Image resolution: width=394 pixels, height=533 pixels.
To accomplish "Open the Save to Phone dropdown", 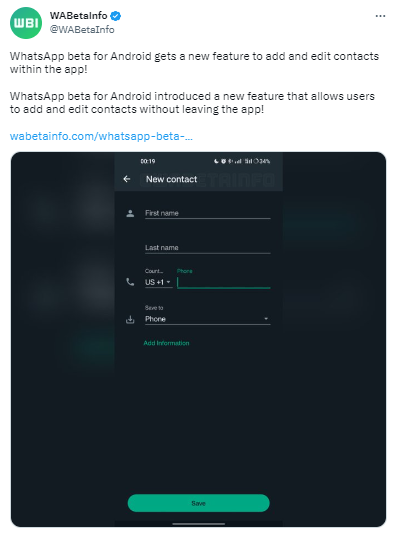I will click(x=207, y=319).
